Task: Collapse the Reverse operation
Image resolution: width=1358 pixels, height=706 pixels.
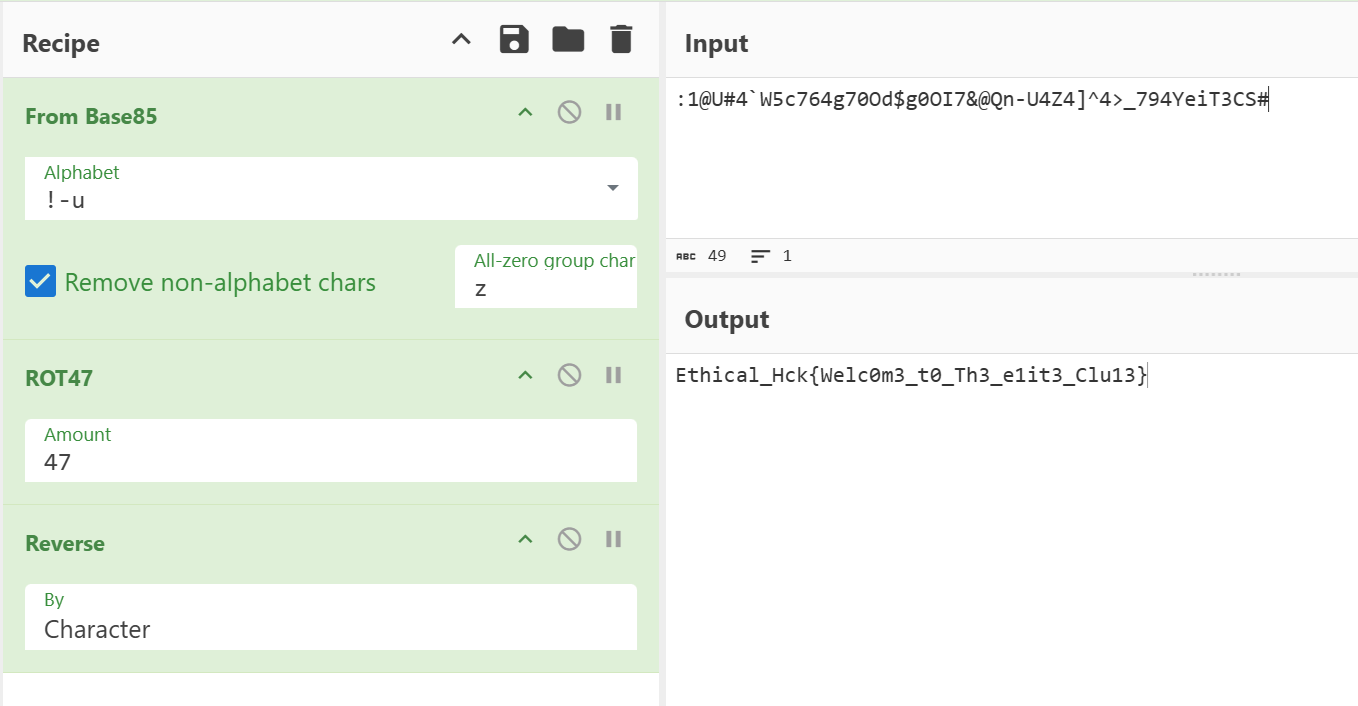Action: click(x=525, y=540)
